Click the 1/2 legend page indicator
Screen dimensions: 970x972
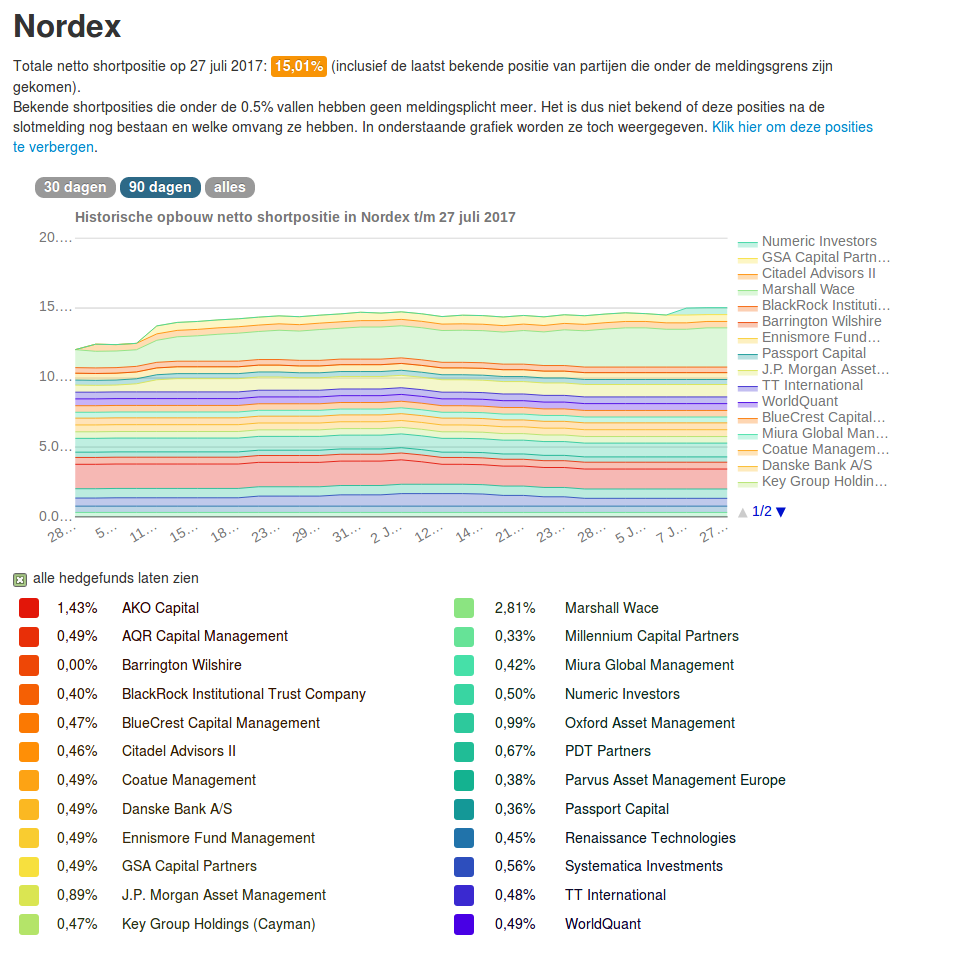762,511
